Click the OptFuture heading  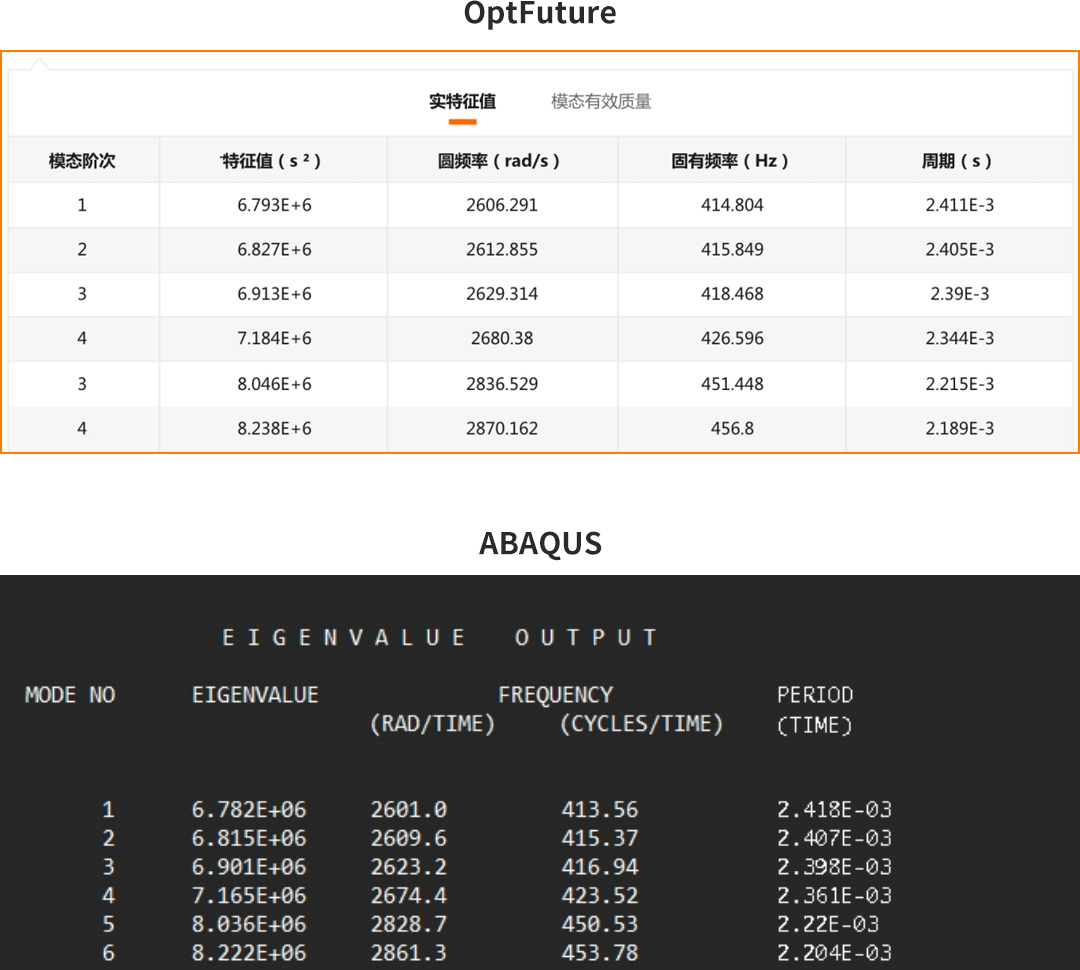point(540,13)
